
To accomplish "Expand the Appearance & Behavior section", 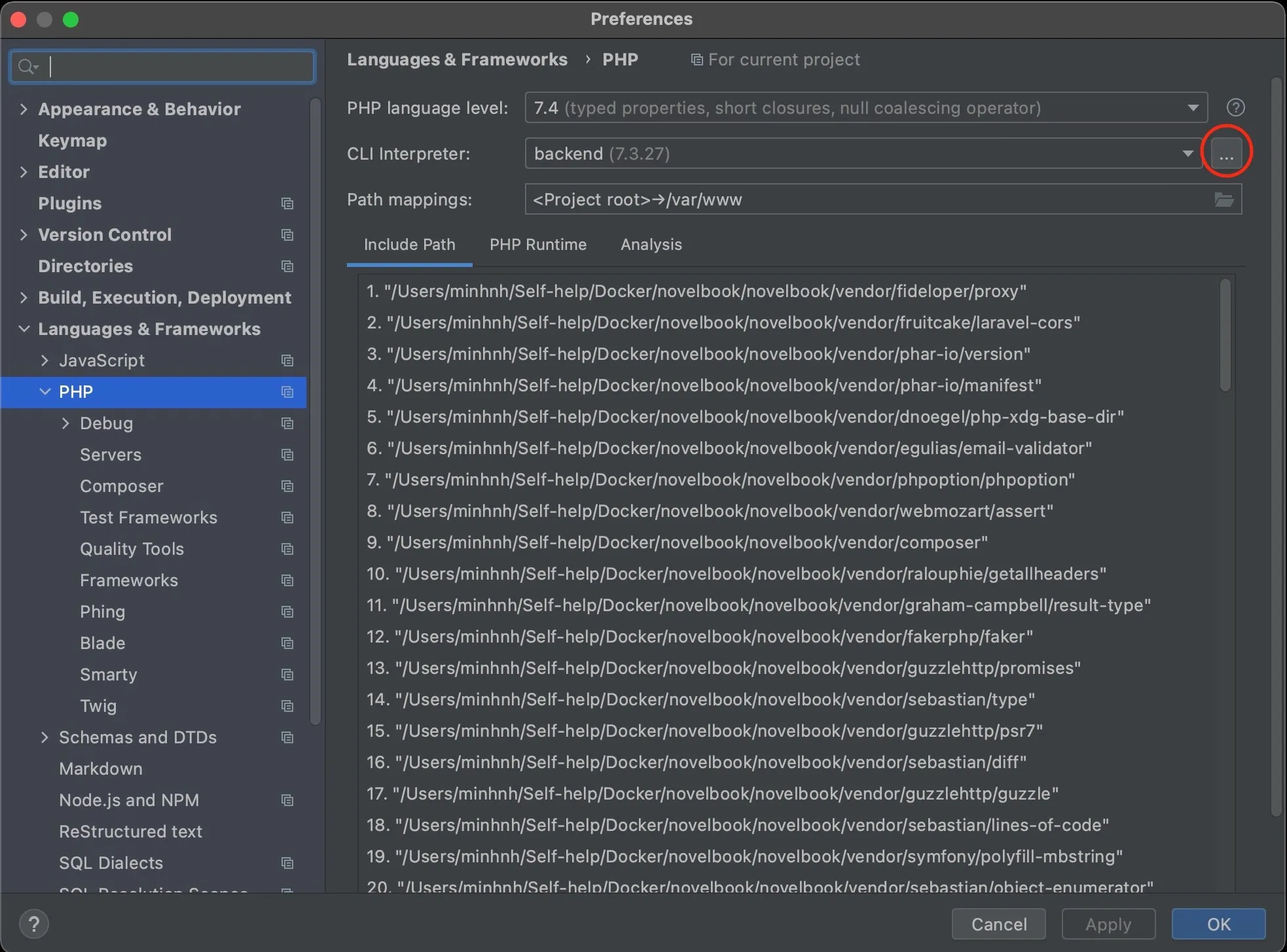I will 23,109.
